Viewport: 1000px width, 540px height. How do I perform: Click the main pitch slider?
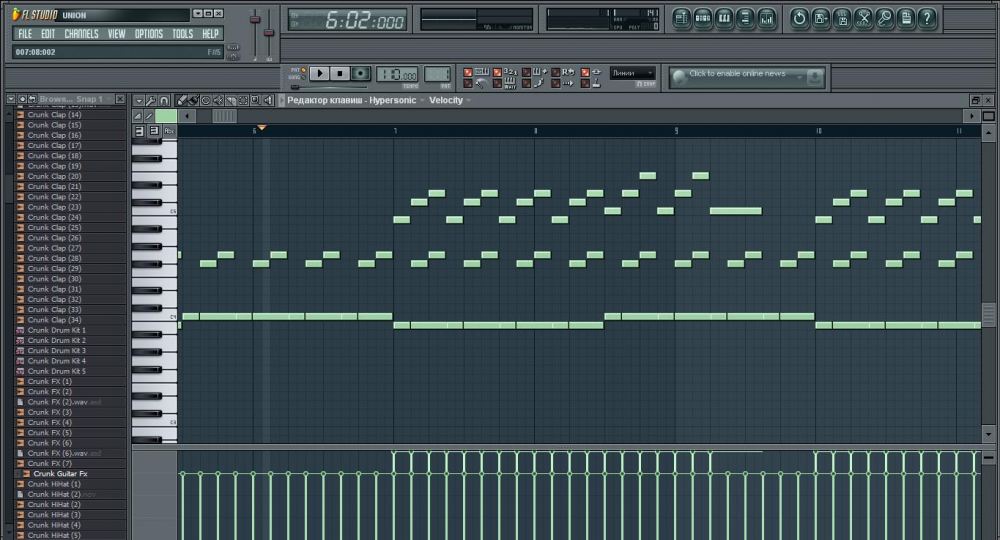point(268,33)
